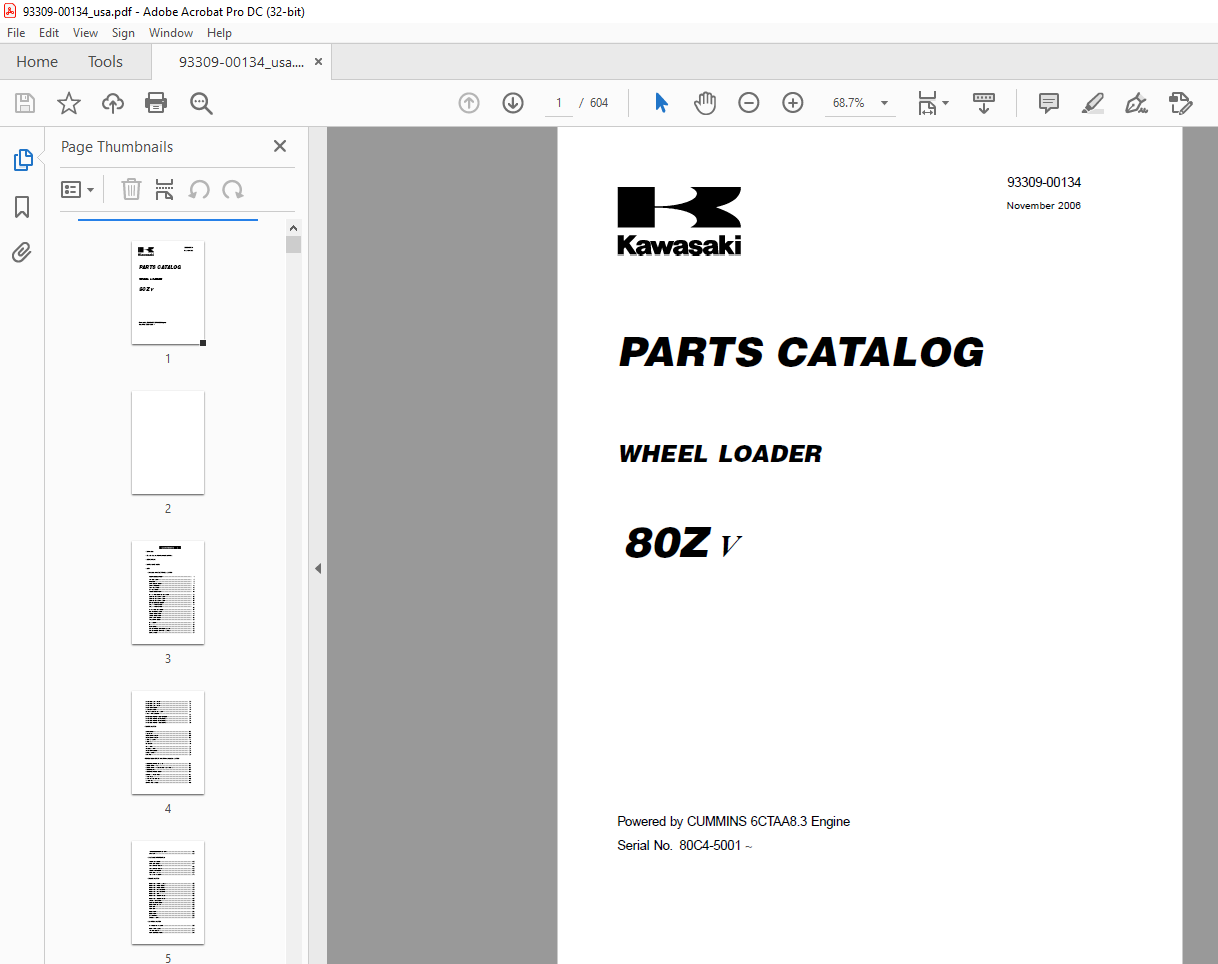The image size is (1218, 964).
Task: Select page 3 thumbnail
Action: (168, 592)
